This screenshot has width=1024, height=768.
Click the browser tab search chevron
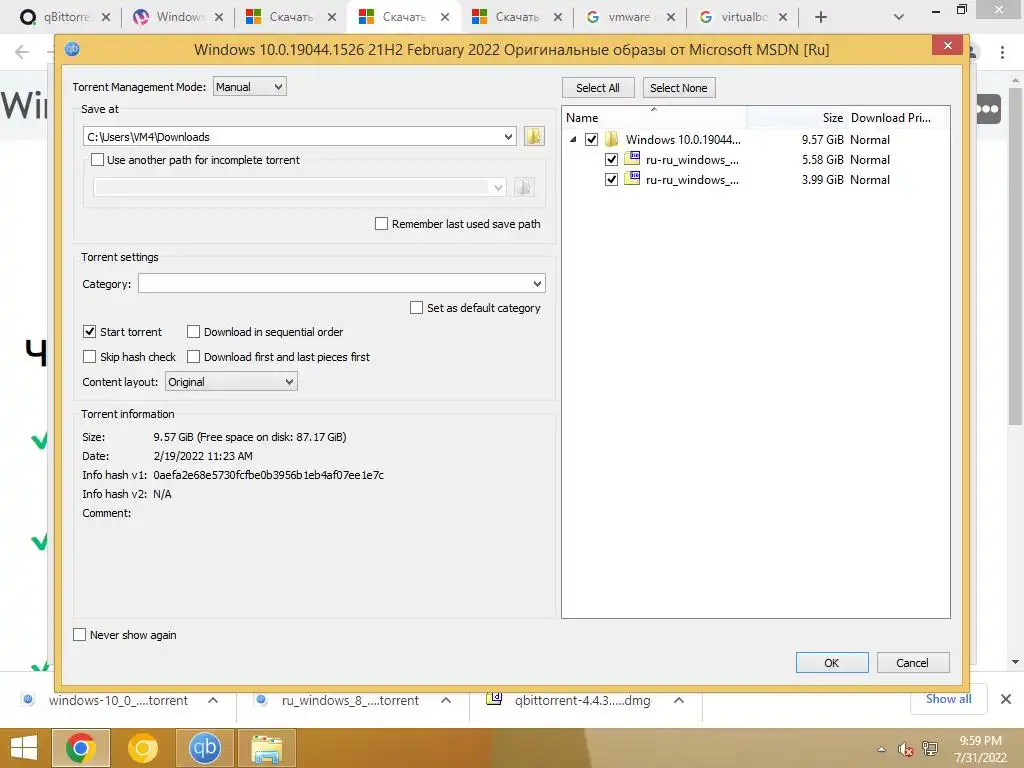pyautogui.click(x=899, y=17)
